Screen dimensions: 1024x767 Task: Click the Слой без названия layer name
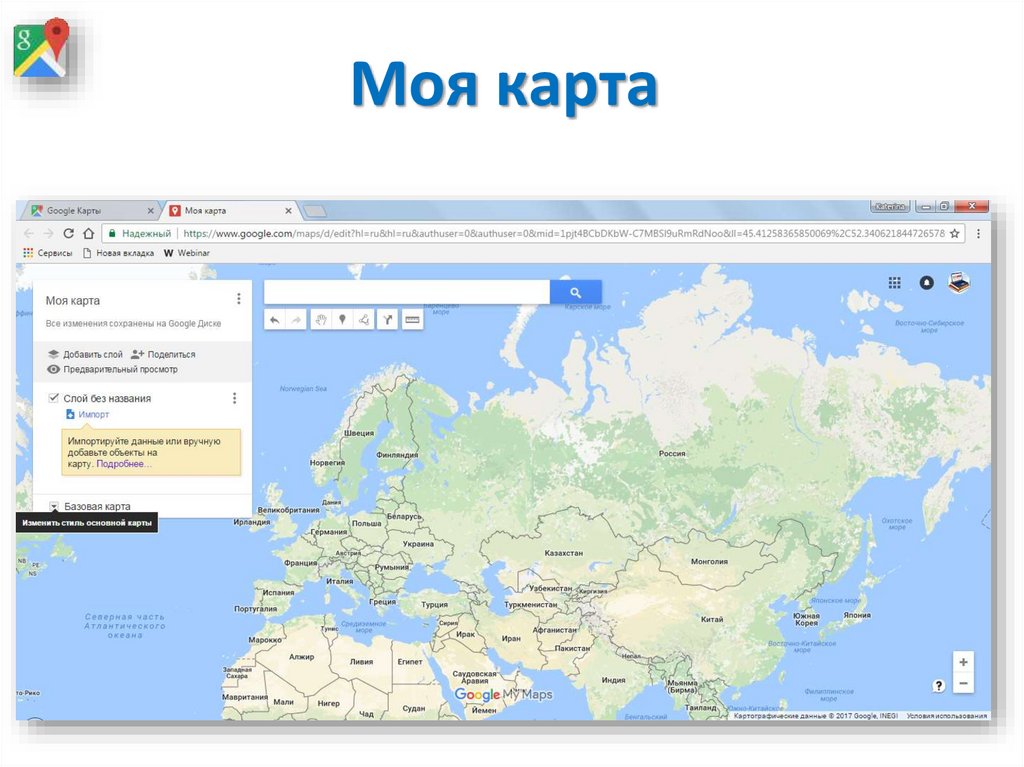coord(107,398)
